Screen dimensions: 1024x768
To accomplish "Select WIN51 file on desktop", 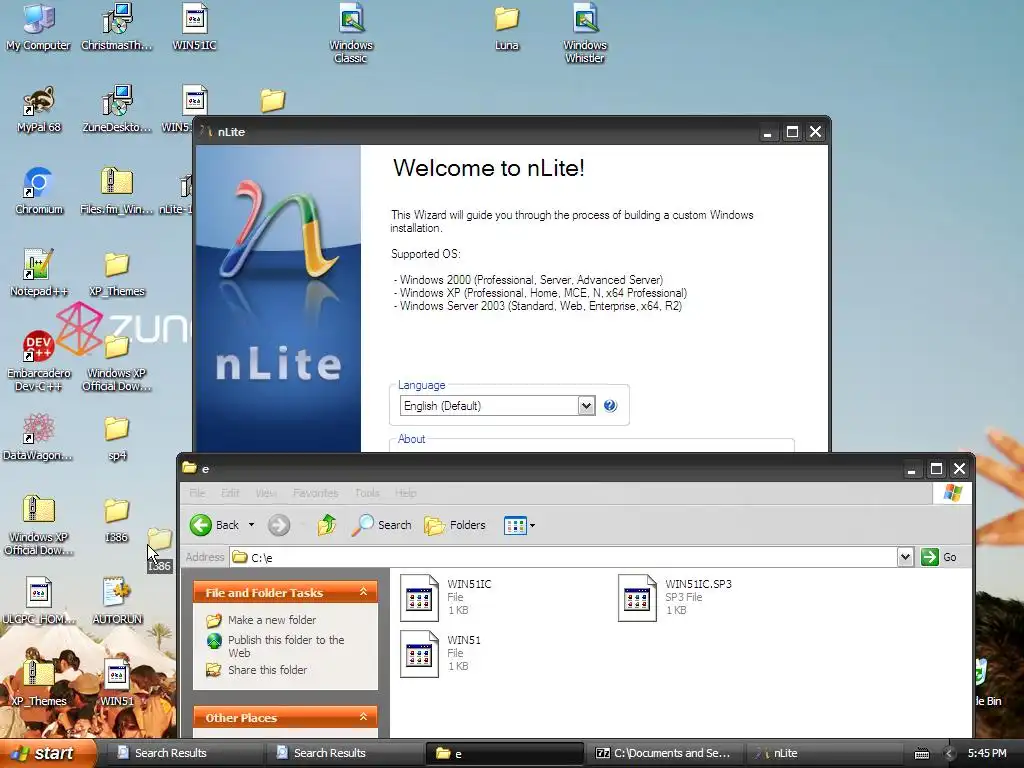I will coord(117,682).
